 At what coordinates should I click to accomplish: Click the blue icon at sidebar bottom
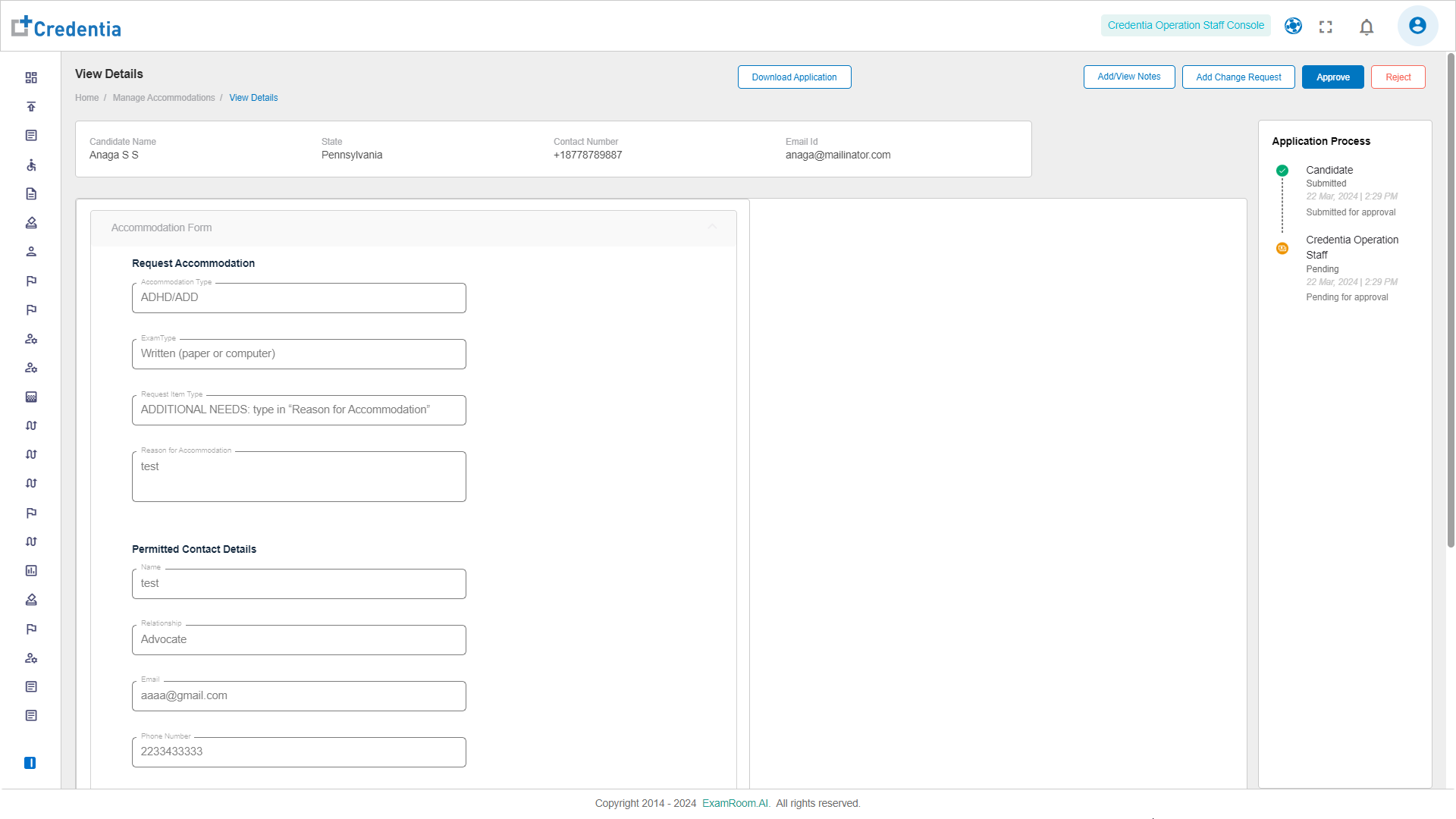coord(30,763)
